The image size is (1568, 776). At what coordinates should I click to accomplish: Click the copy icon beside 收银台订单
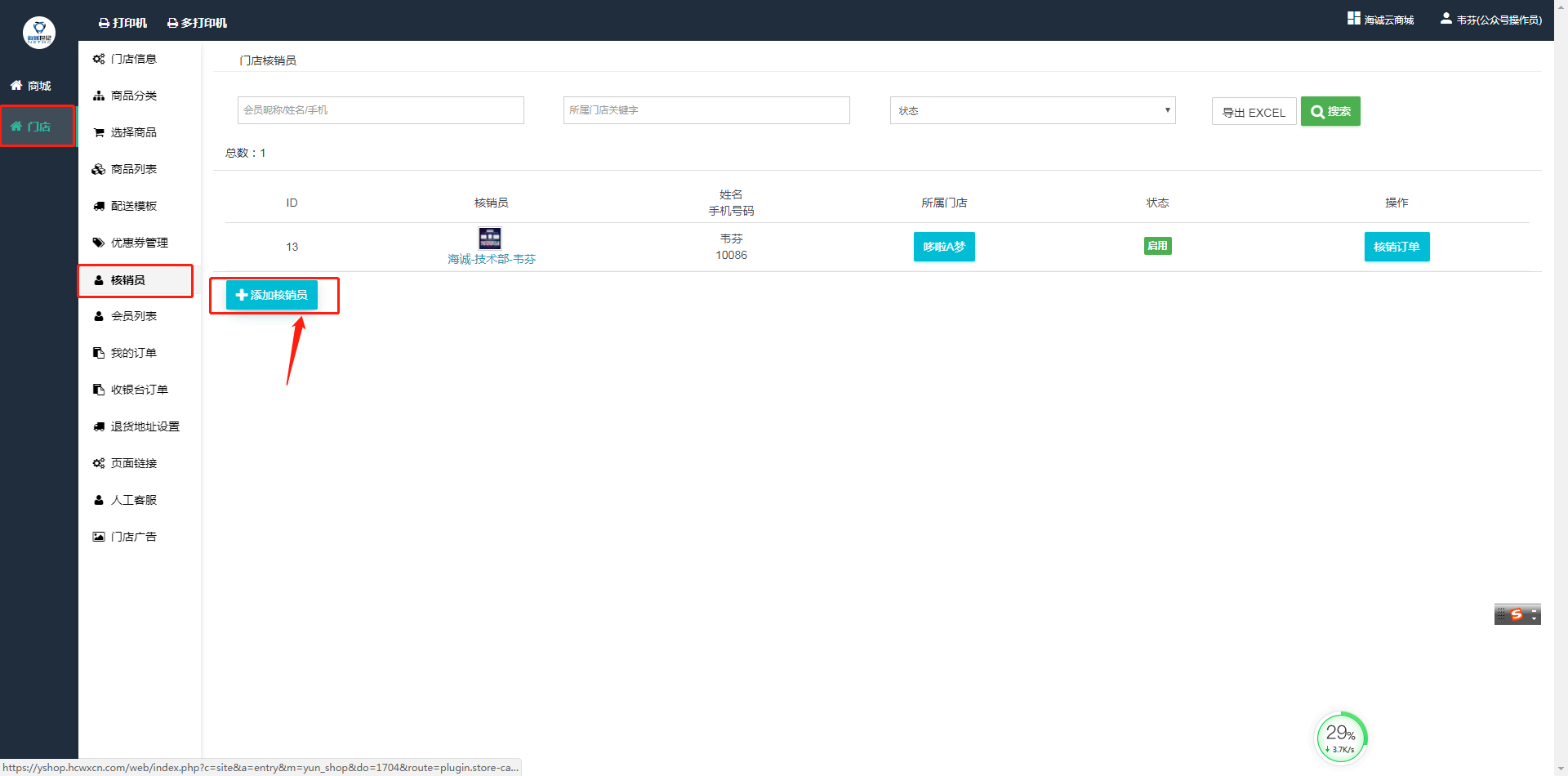tap(99, 390)
